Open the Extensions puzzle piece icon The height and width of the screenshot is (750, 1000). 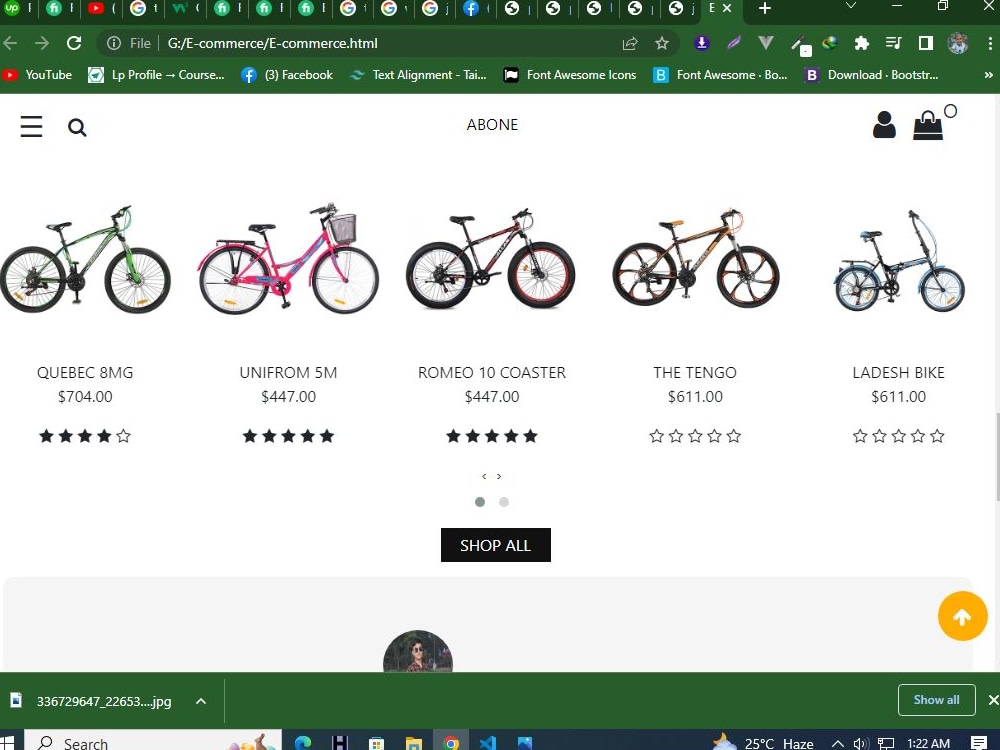click(862, 43)
